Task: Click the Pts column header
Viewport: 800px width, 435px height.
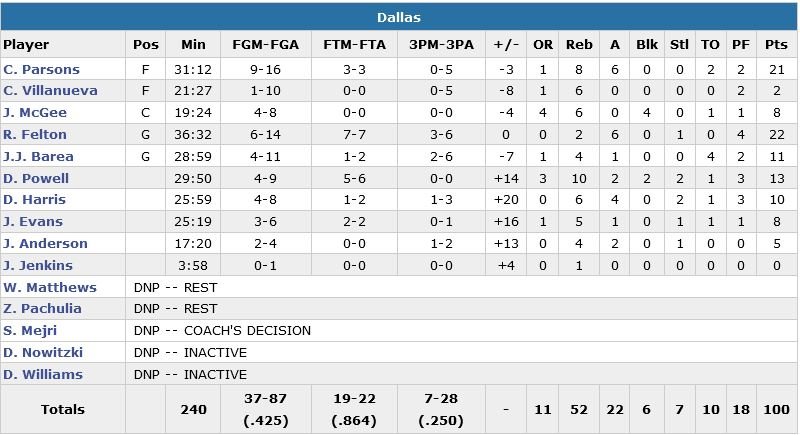Action: [775, 45]
